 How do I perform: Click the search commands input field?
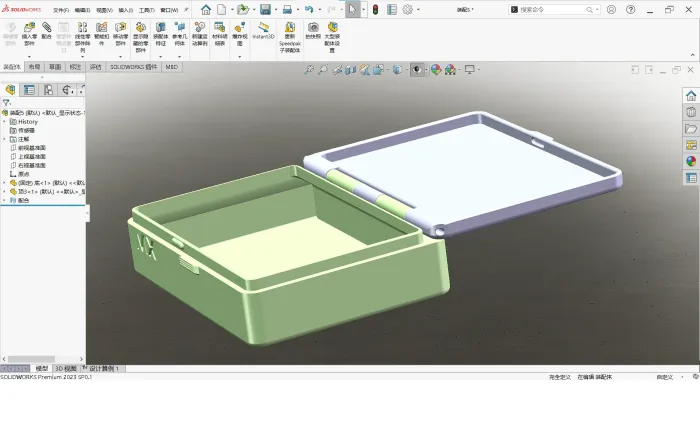[x=553, y=9]
